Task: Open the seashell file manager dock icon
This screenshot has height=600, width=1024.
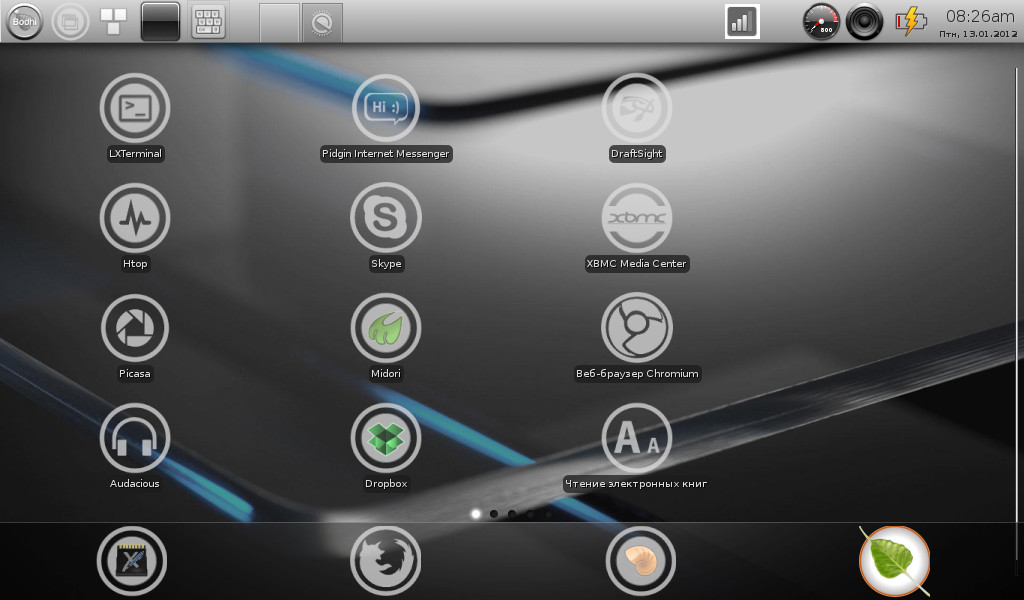Action: point(640,561)
